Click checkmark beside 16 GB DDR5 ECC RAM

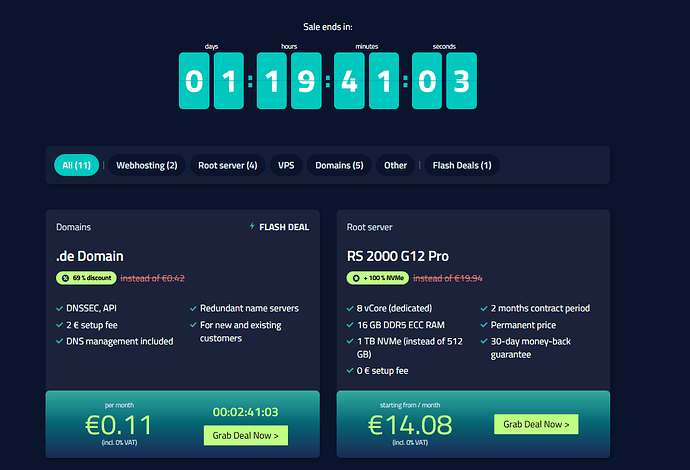pos(350,325)
